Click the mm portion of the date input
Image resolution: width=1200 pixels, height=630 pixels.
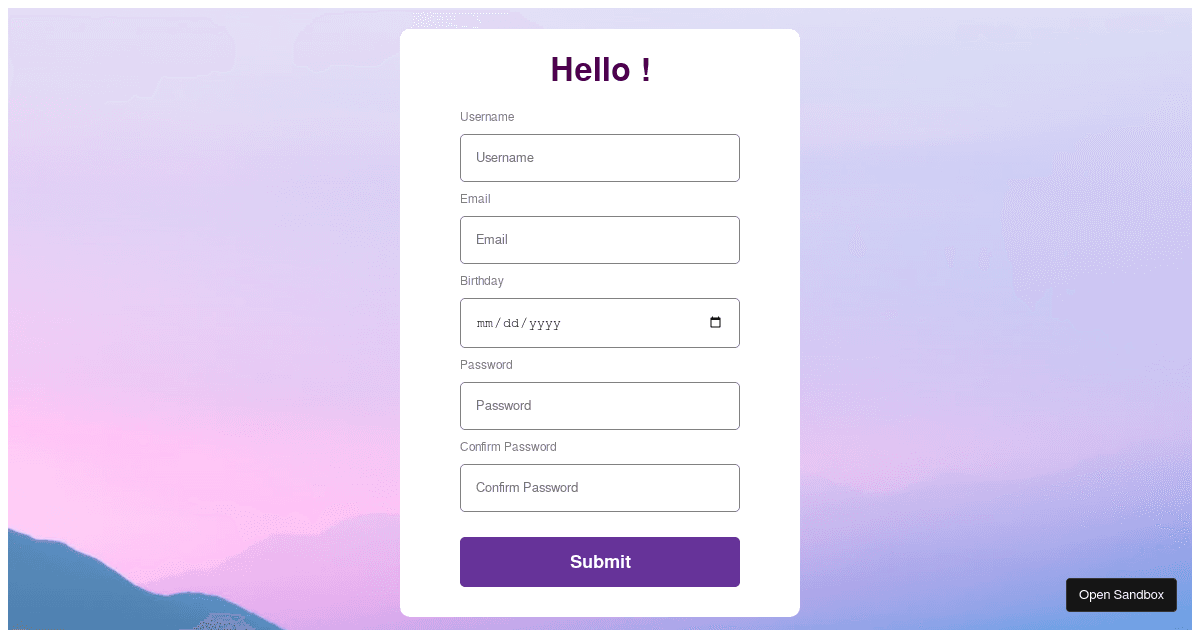click(483, 322)
